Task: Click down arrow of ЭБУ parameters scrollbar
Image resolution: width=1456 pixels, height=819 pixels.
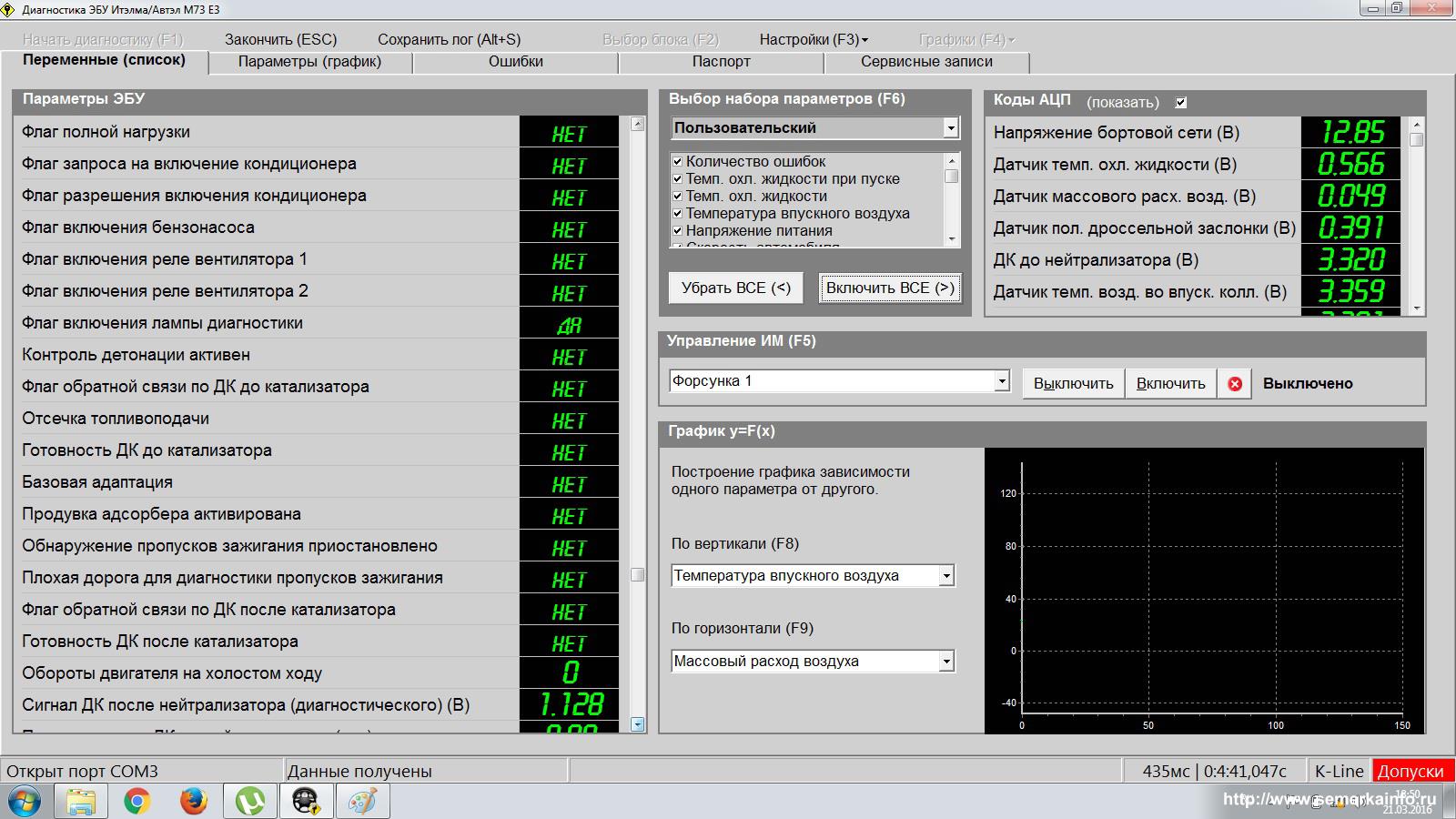Action: point(637,724)
